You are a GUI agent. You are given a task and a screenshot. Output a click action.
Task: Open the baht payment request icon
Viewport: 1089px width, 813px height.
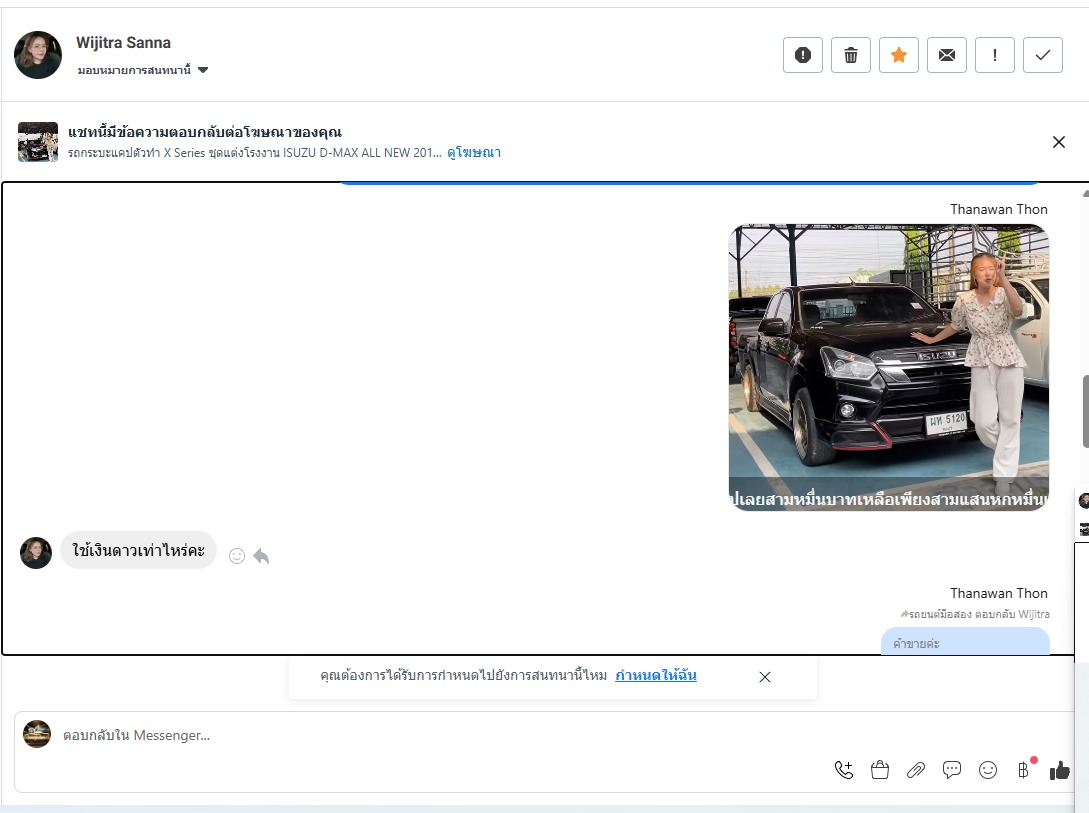(x=1024, y=769)
